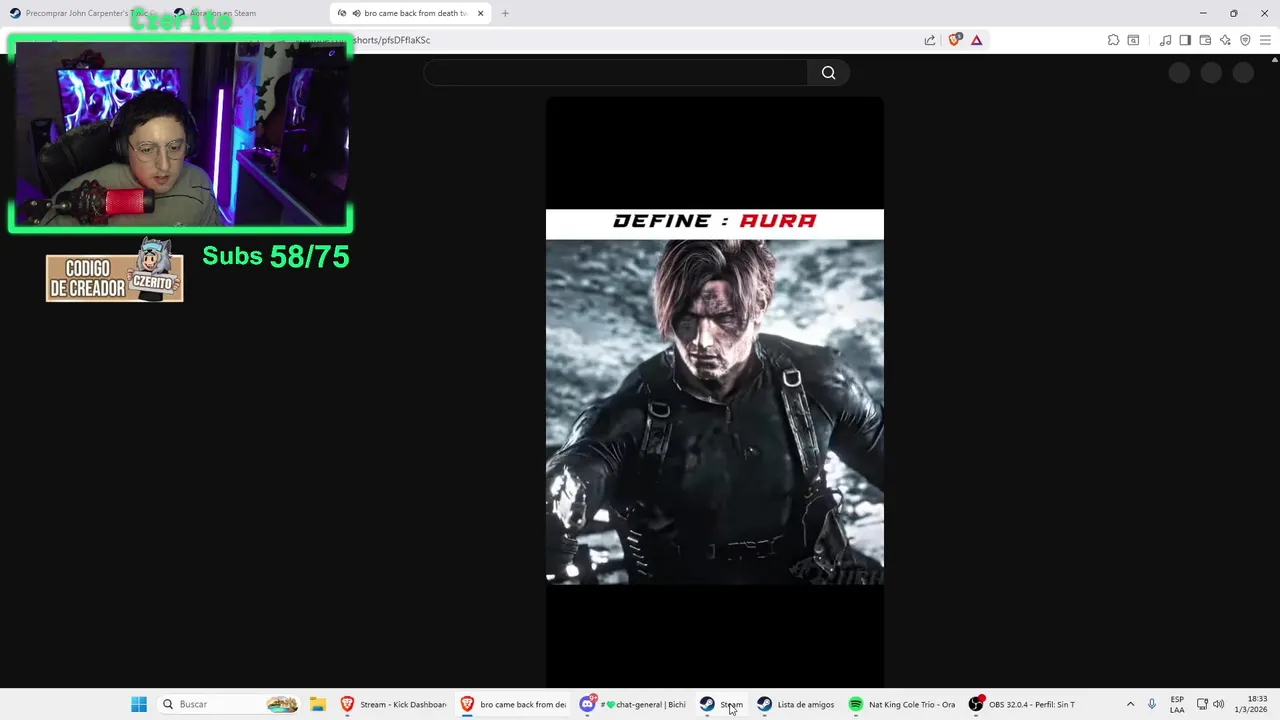Open the Brave Shields lion icon
Screen dimensions: 1280x720
click(954, 40)
